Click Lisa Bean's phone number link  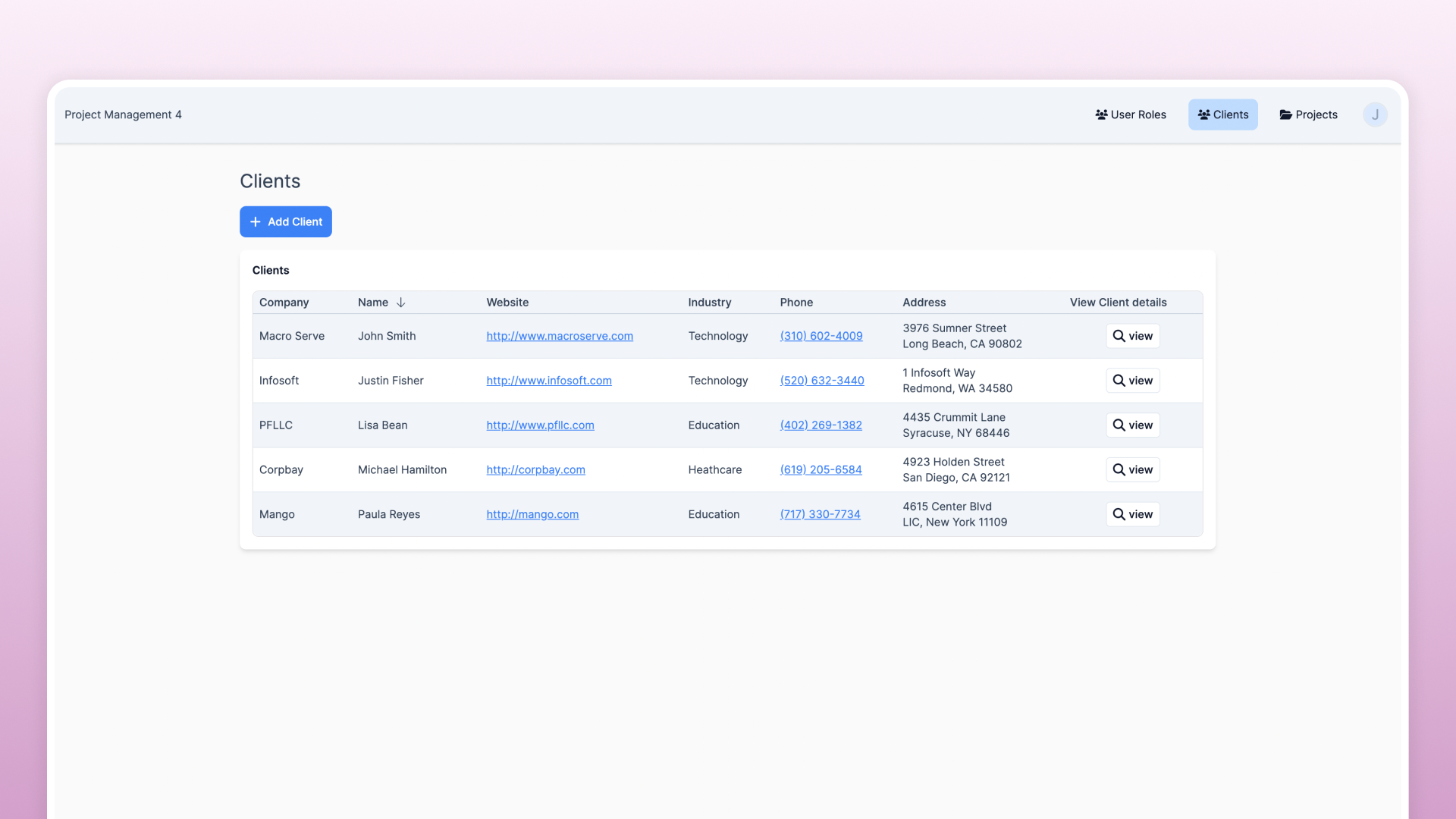coord(821,425)
